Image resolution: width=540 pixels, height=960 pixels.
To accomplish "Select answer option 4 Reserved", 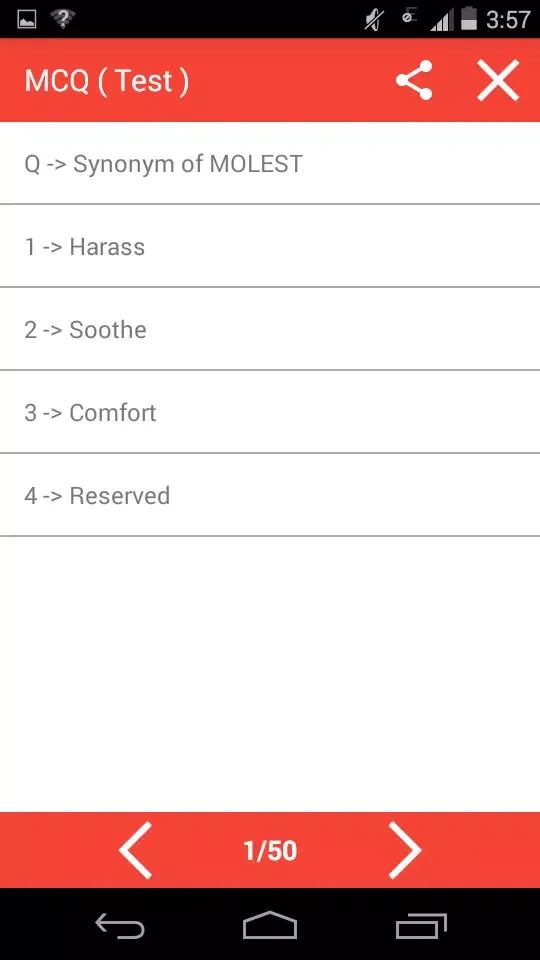I will tap(270, 495).
